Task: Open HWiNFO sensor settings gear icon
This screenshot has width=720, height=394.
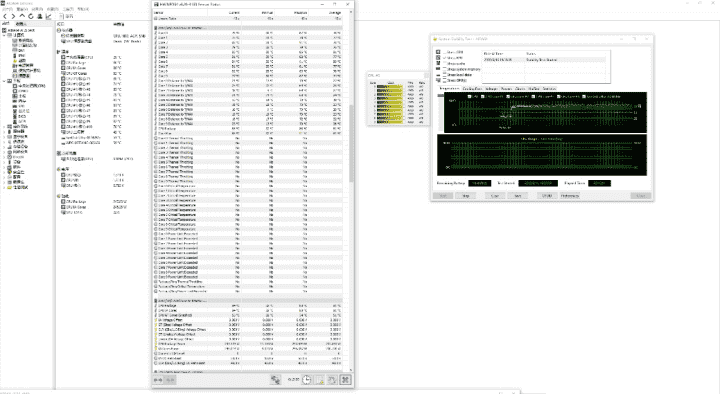Action: point(332,380)
